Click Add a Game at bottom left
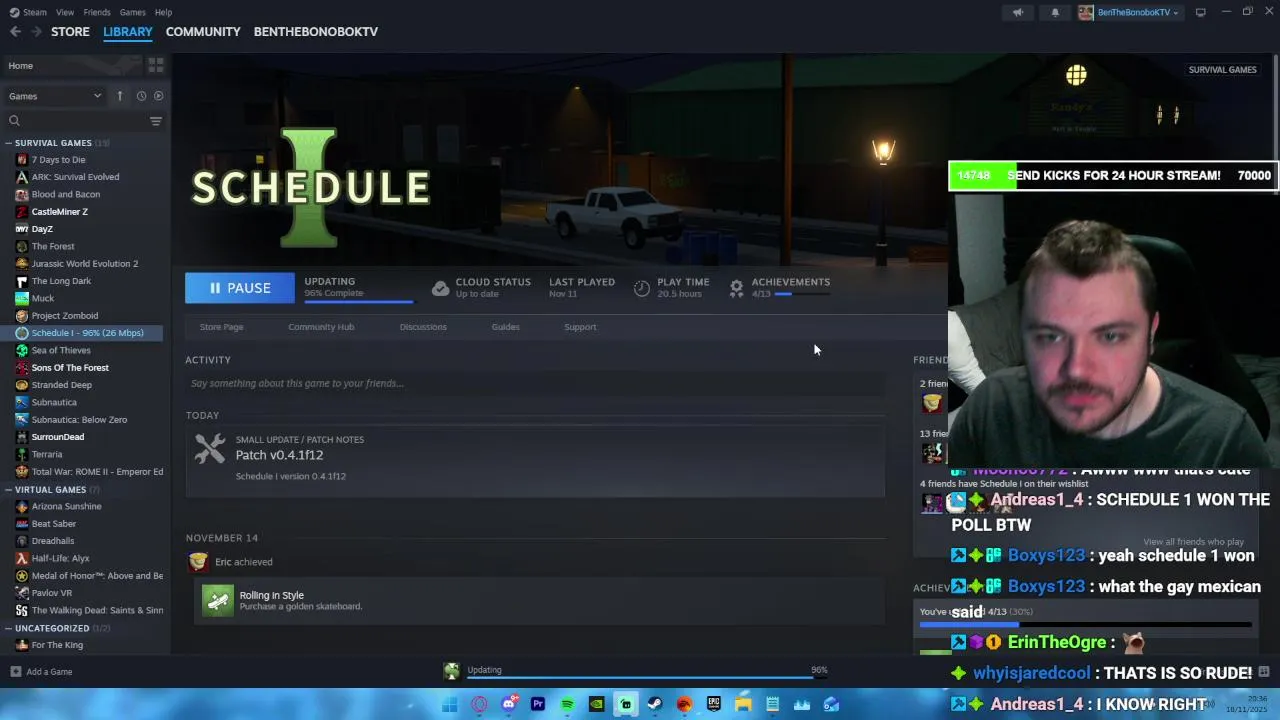 tap(41, 672)
